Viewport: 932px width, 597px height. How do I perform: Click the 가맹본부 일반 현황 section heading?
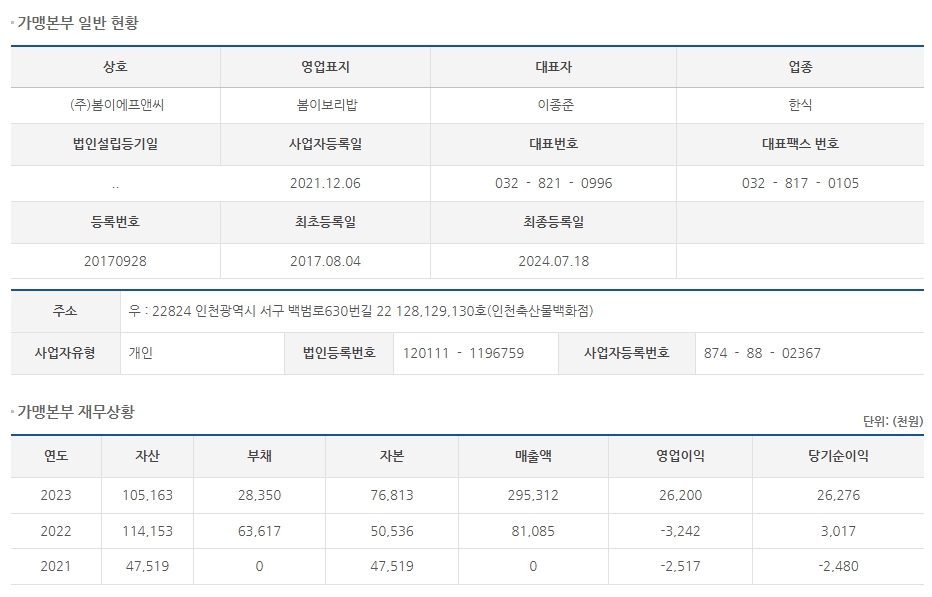(78, 23)
